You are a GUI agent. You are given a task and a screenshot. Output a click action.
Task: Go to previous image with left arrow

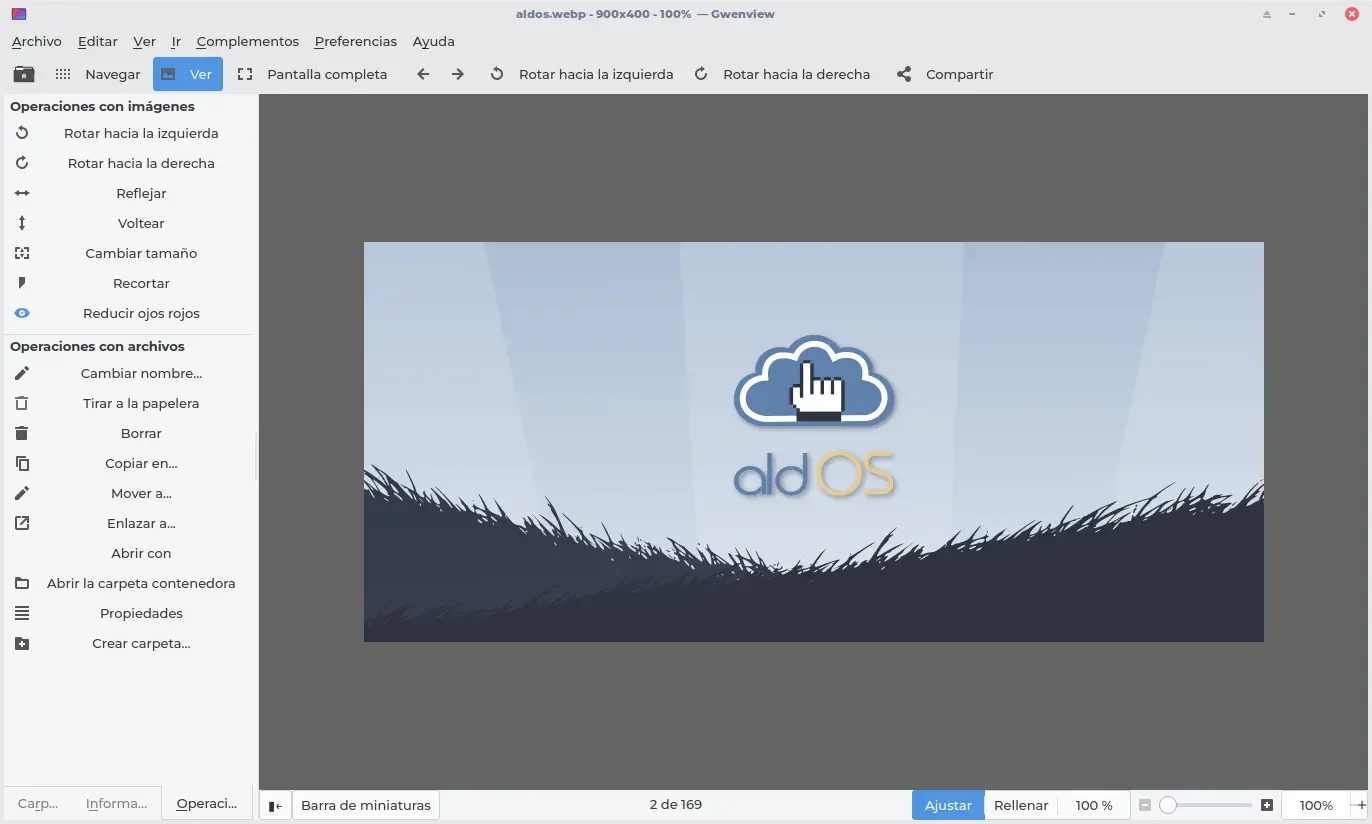[x=423, y=74]
